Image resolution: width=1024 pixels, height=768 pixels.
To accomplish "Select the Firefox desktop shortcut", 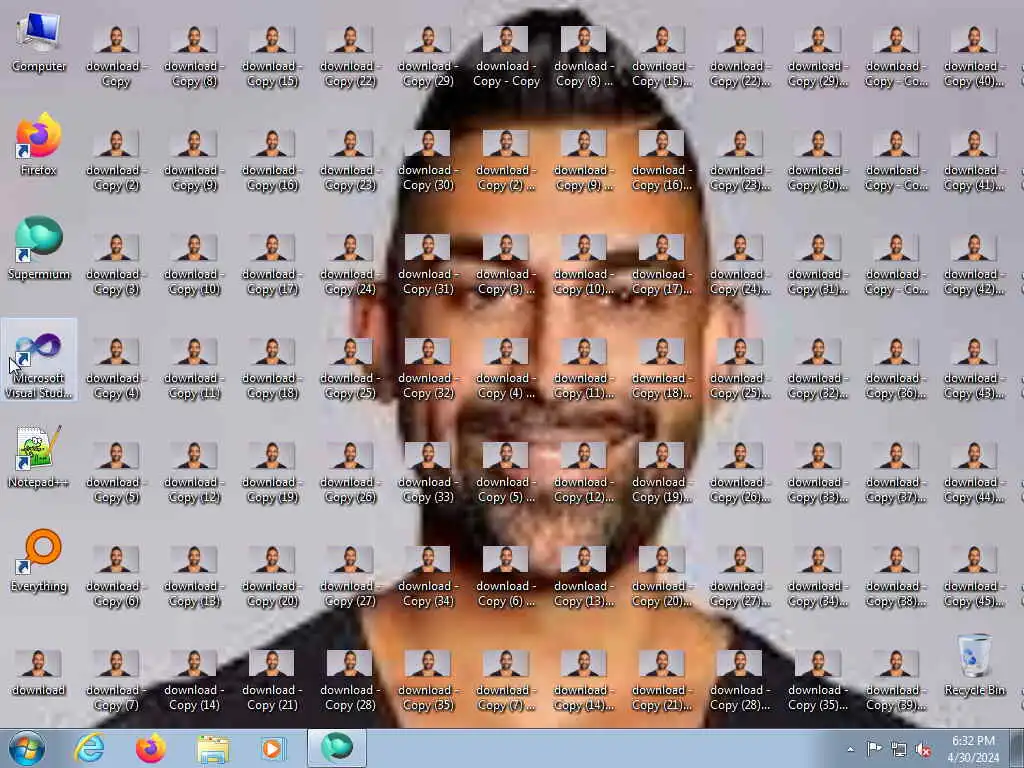I will point(39,145).
